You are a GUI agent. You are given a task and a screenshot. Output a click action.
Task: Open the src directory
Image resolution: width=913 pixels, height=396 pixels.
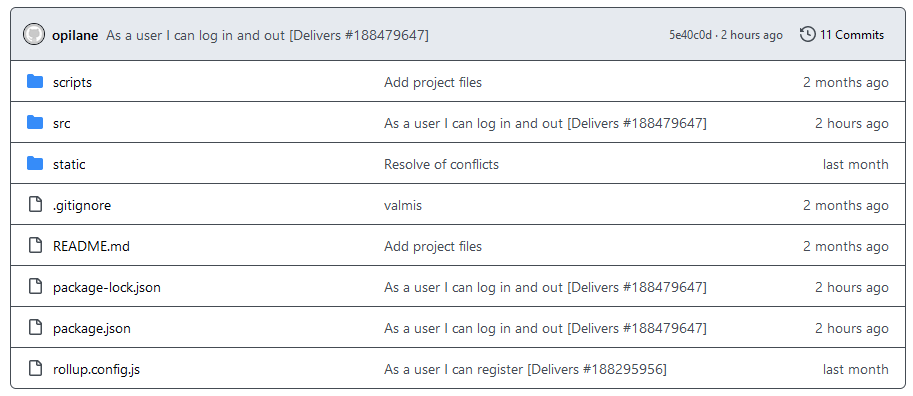62,123
